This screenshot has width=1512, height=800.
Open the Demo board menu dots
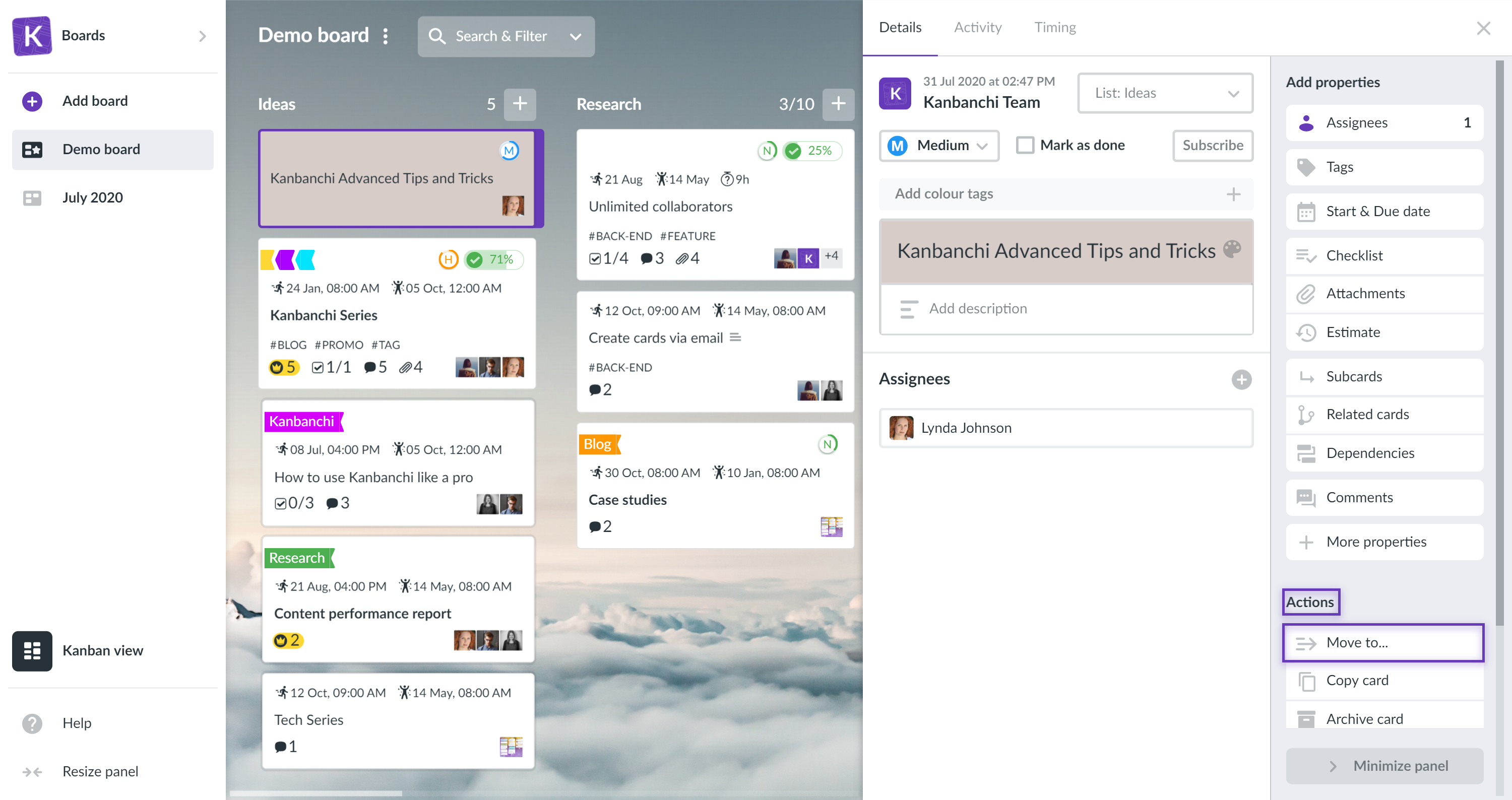click(386, 36)
